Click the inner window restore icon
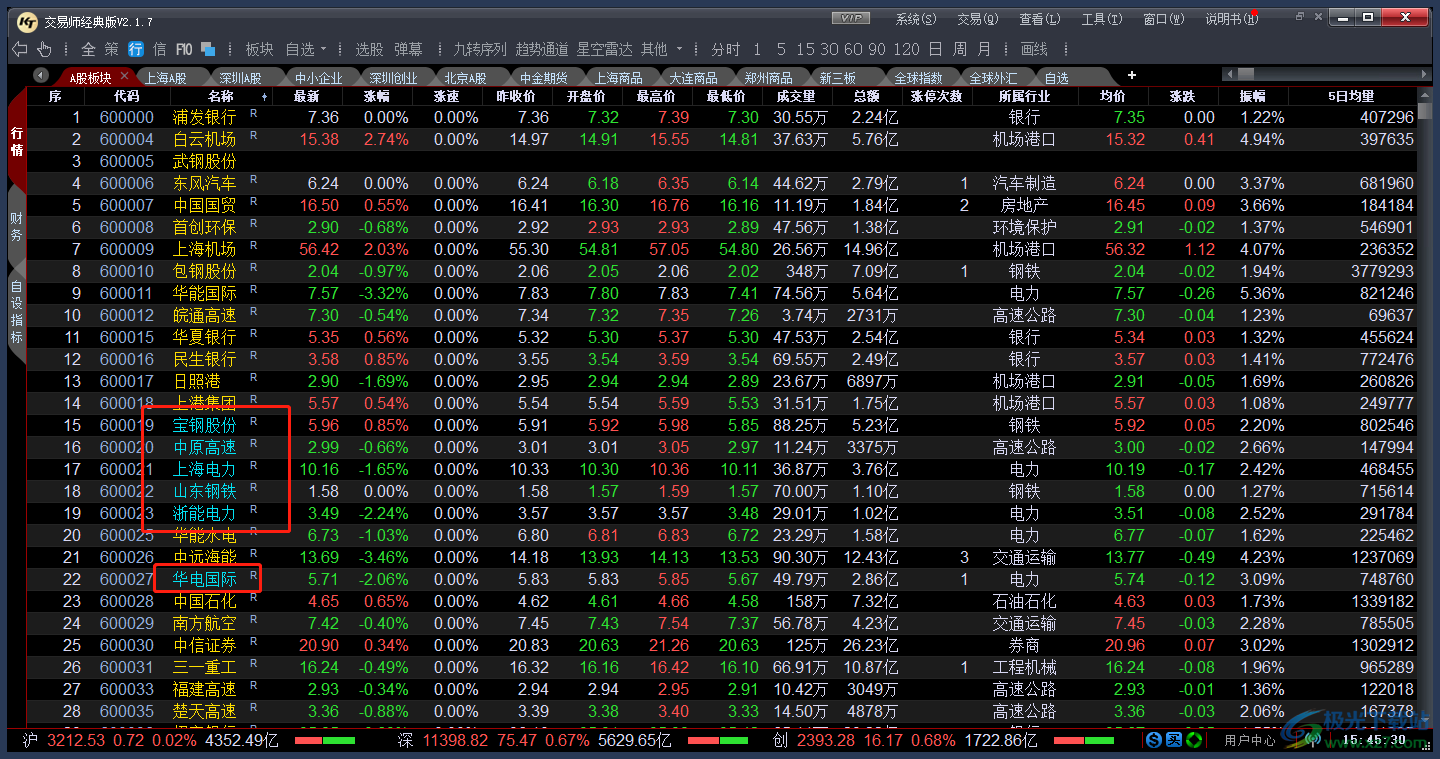Viewport: 1440px width, 759px height. point(1300,17)
